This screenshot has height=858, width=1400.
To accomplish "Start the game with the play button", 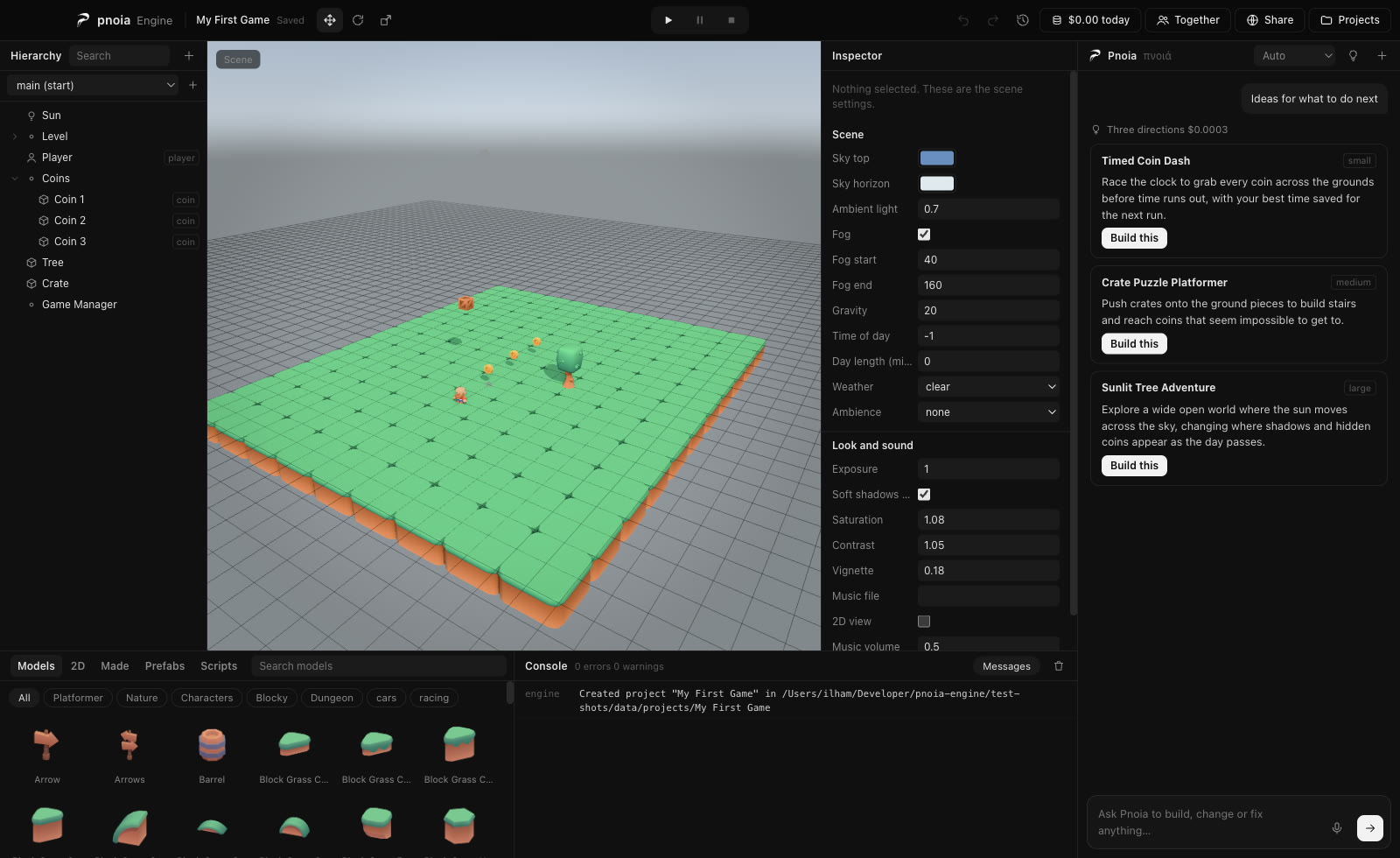I will pyautogui.click(x=668, y=20).
